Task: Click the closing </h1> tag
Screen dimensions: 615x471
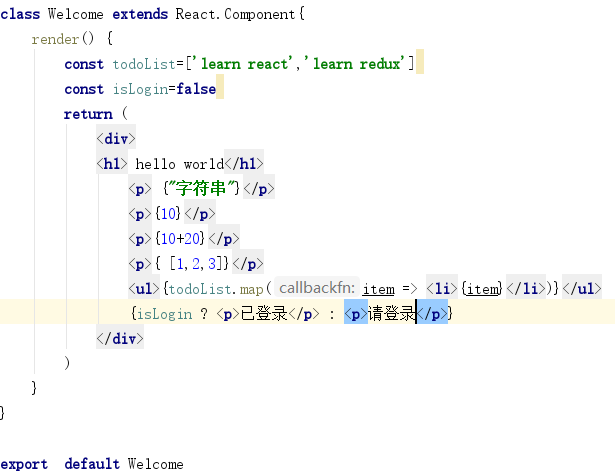Action: click(244, 164)
